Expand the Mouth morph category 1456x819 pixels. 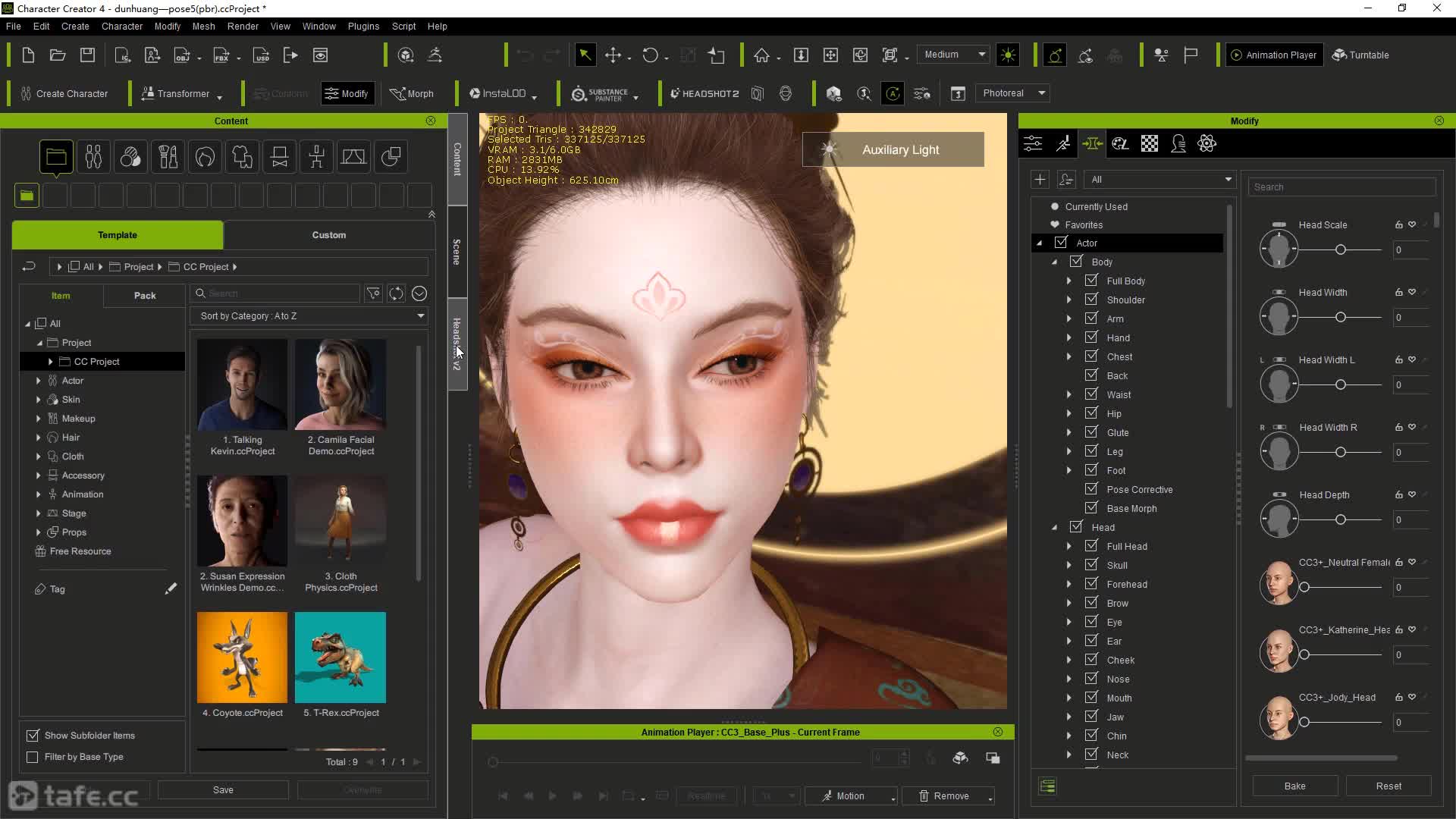1068,698
